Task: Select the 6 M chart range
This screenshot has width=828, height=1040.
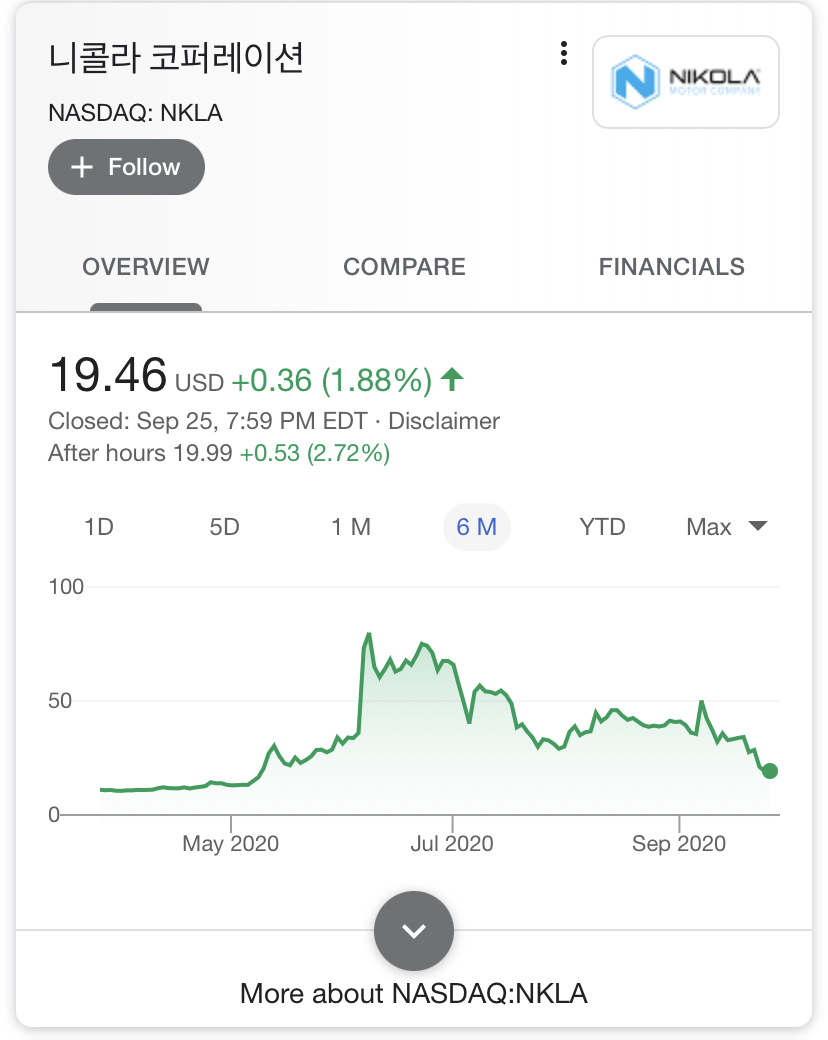Action: click(477, 527)
